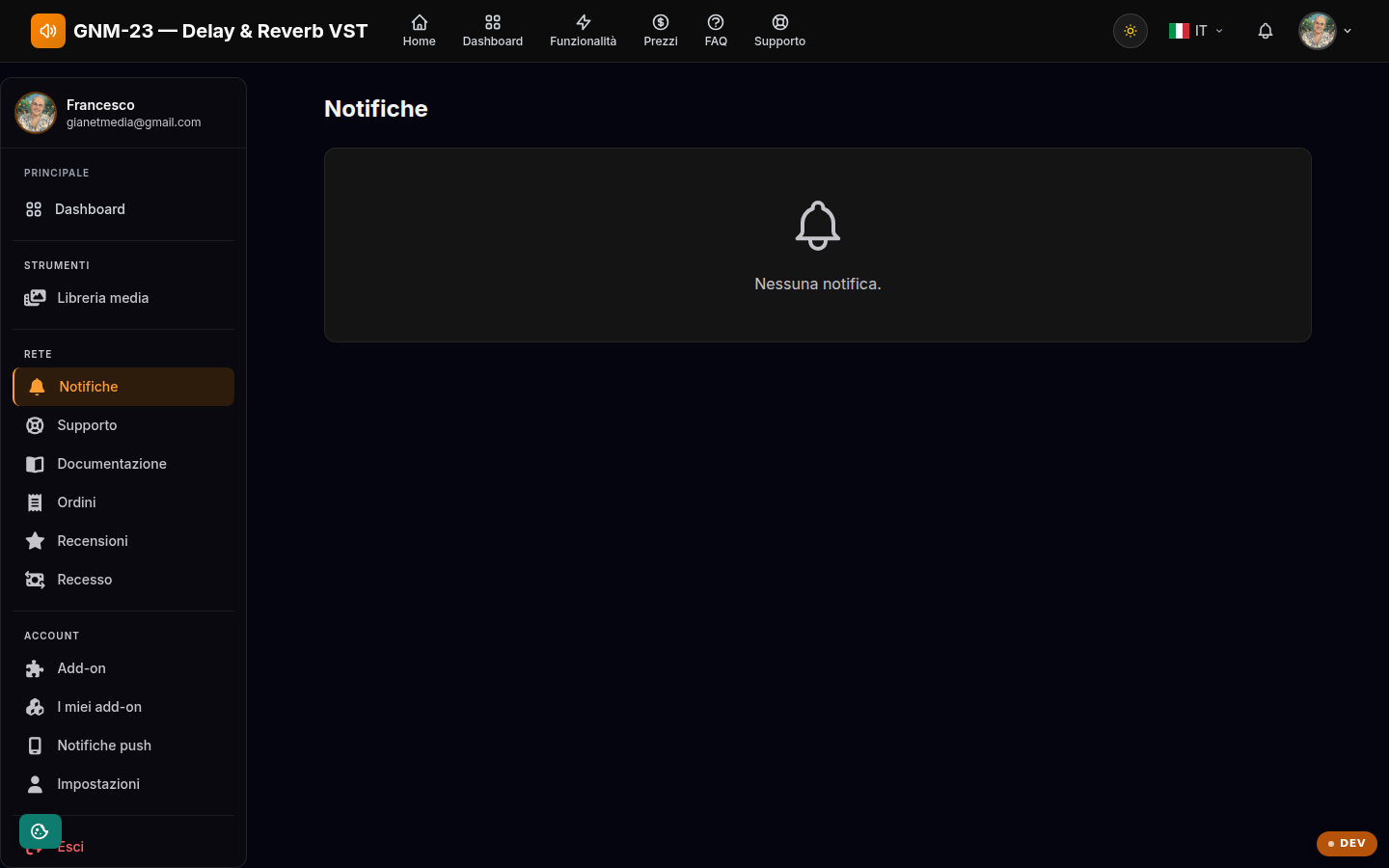The height and width of the screenshot is (868, 1389).
Task: Open Add-on page link
Action: pos(123,668)
